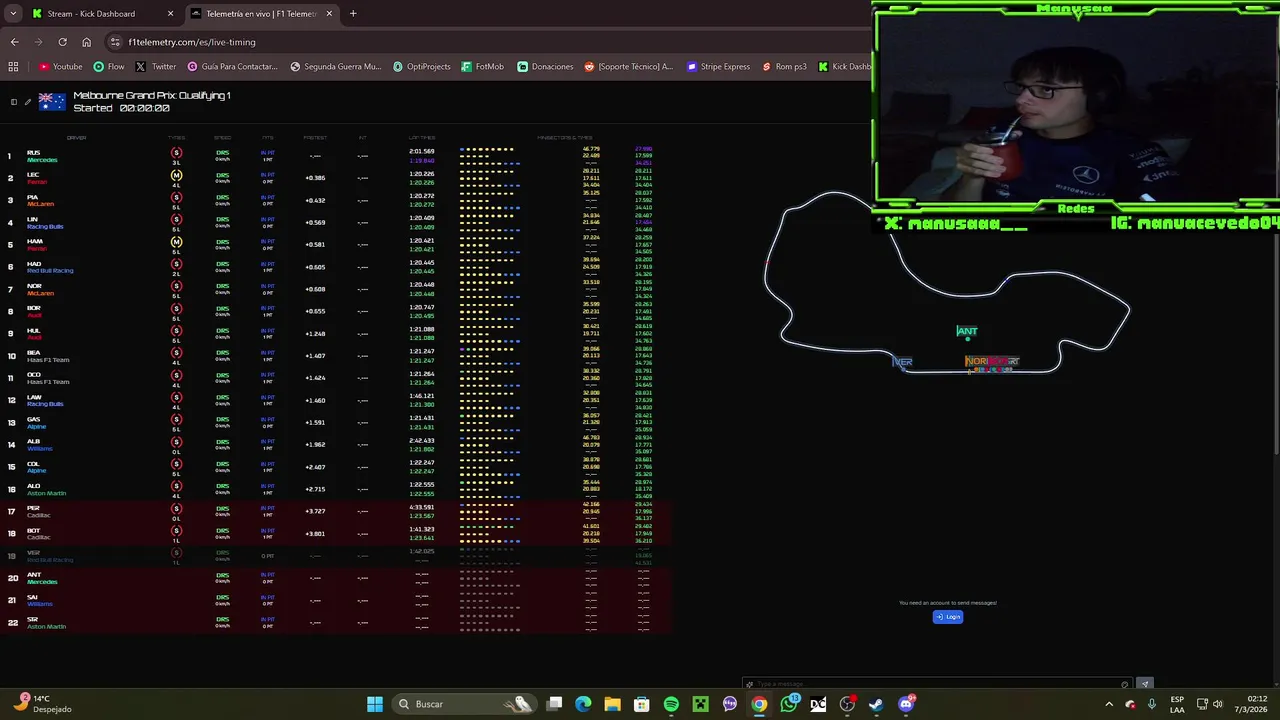The image size is (1280, 720).
Task: Select the Telemetría en vivo tab
Action: click(x=262, y=14)
